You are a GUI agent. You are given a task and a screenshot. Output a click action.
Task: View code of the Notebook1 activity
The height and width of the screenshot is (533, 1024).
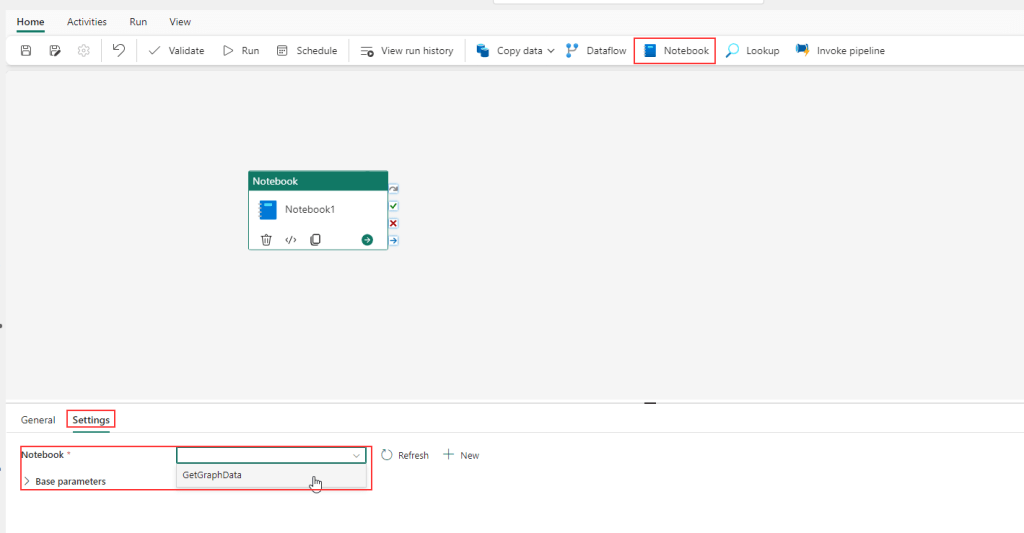coord(291,240)
